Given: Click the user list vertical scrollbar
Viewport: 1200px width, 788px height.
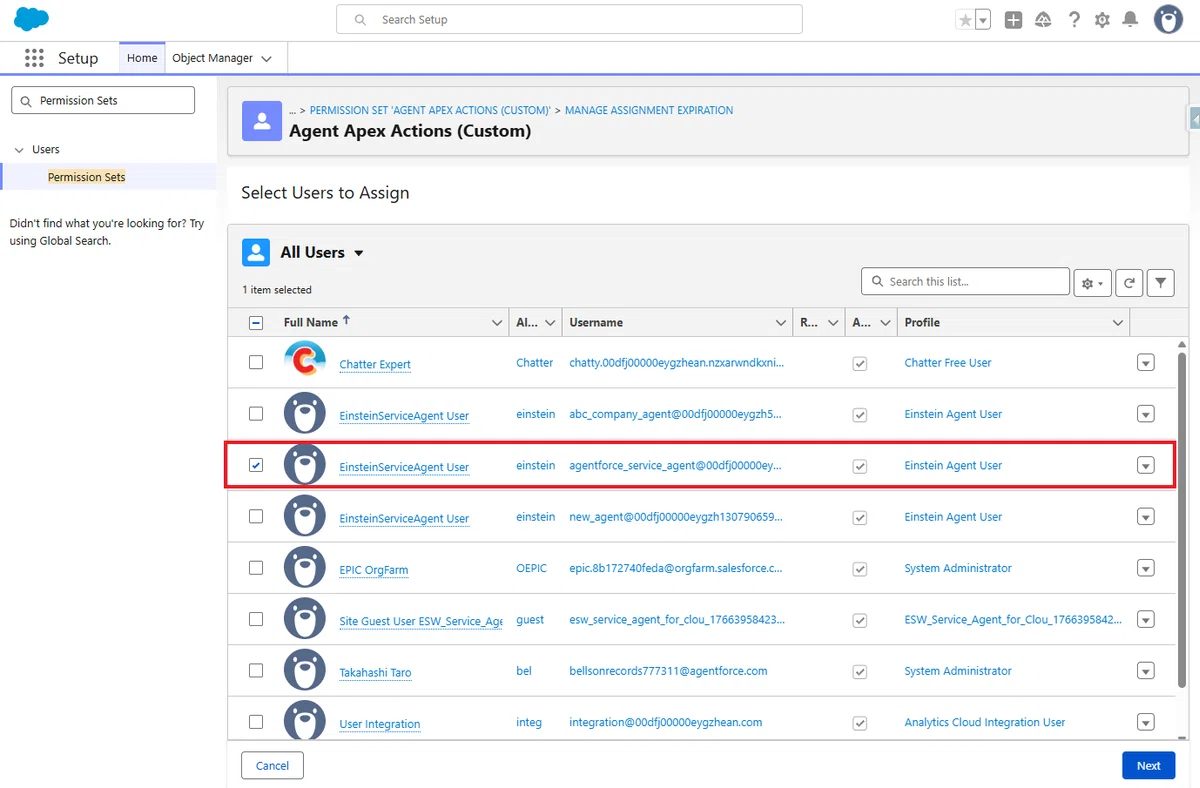Looking at the screenshot, I should click(1181, 520).
